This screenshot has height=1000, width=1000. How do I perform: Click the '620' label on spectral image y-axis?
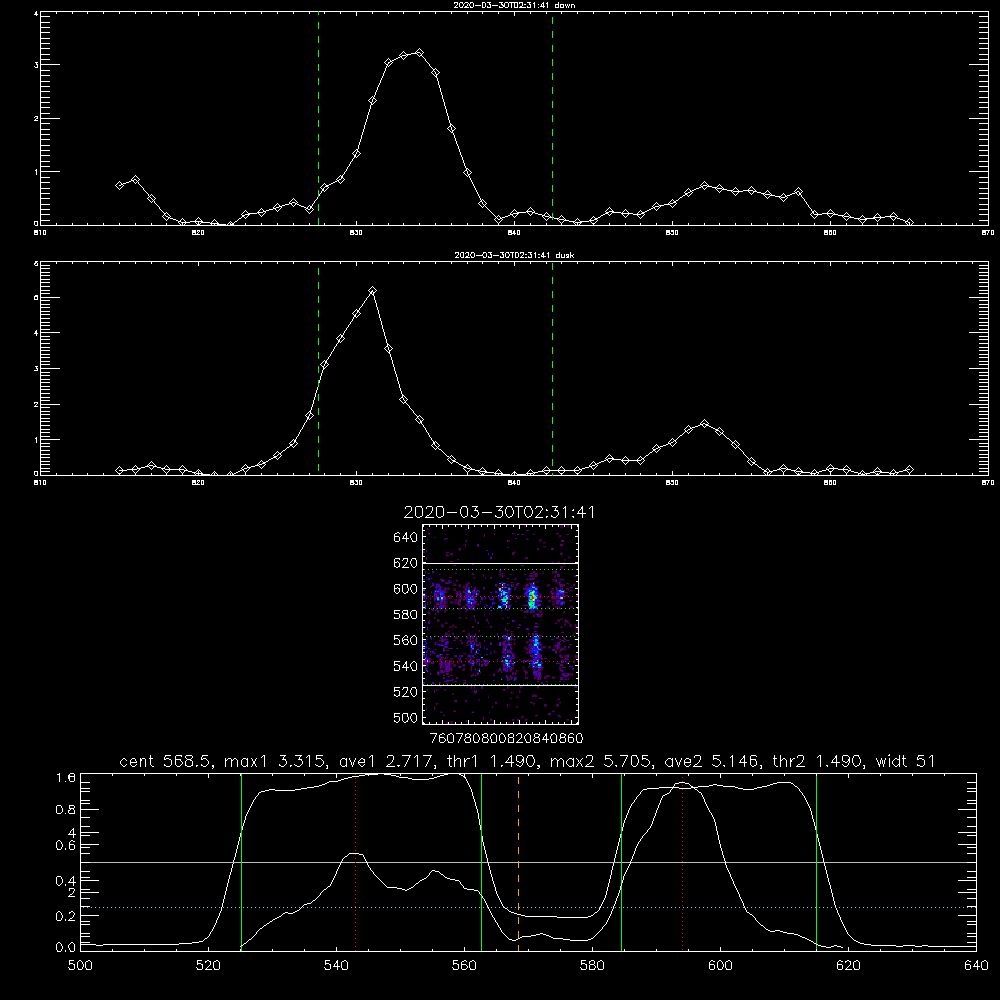406,563
